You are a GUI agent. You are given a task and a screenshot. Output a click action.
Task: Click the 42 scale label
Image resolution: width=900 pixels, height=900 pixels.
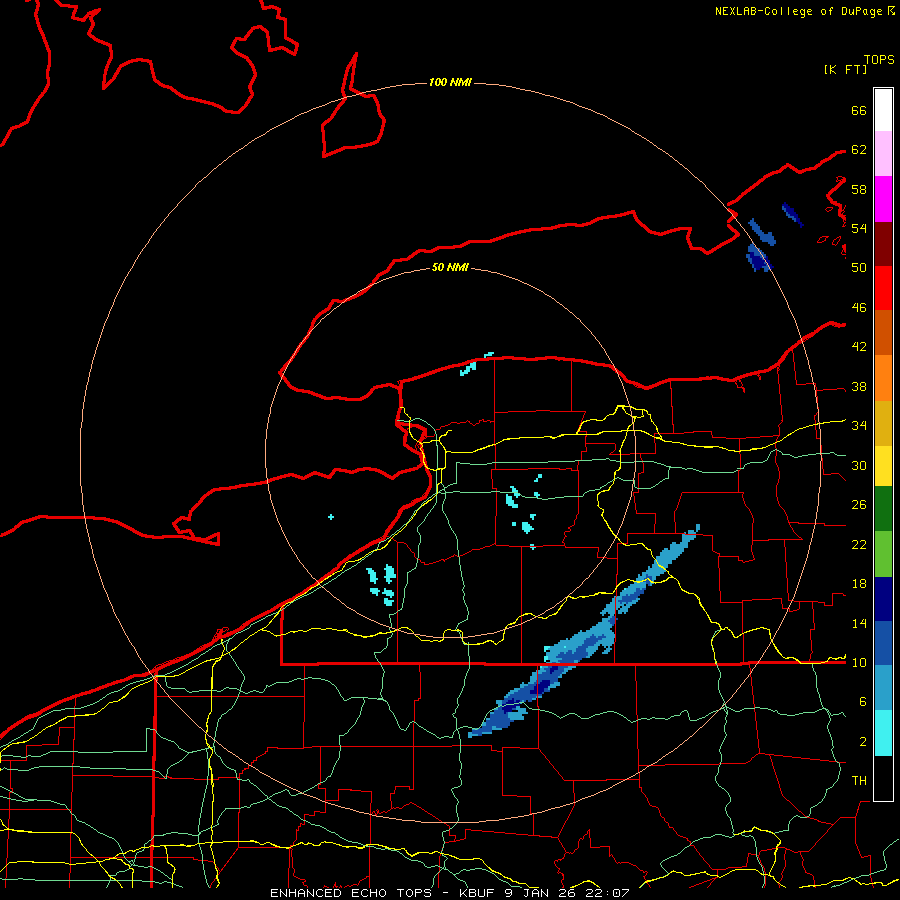tap(859, 347)
